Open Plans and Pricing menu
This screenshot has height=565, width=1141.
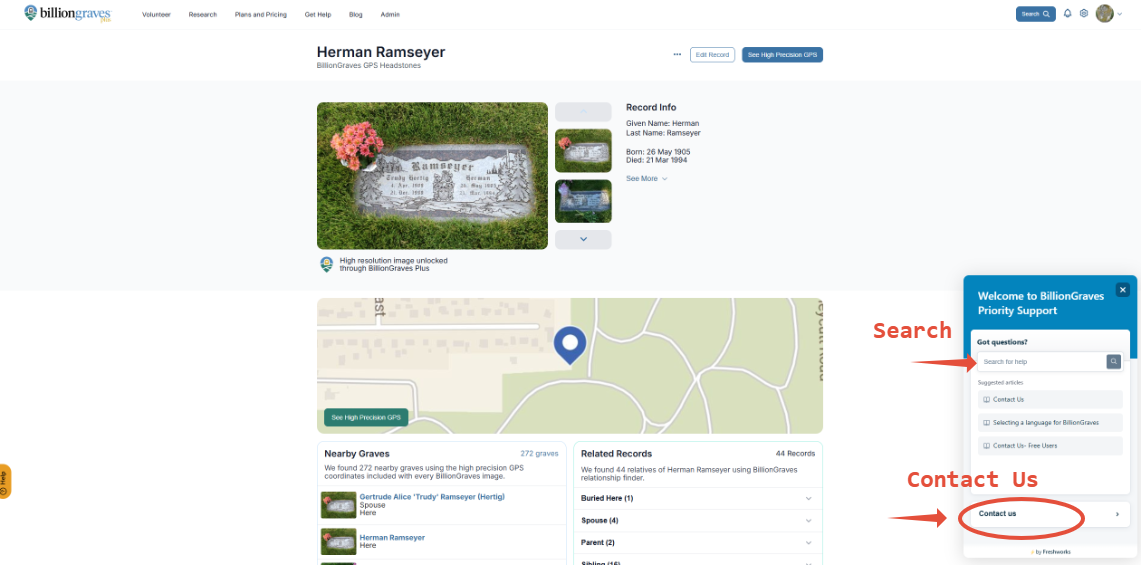[261, 15]
